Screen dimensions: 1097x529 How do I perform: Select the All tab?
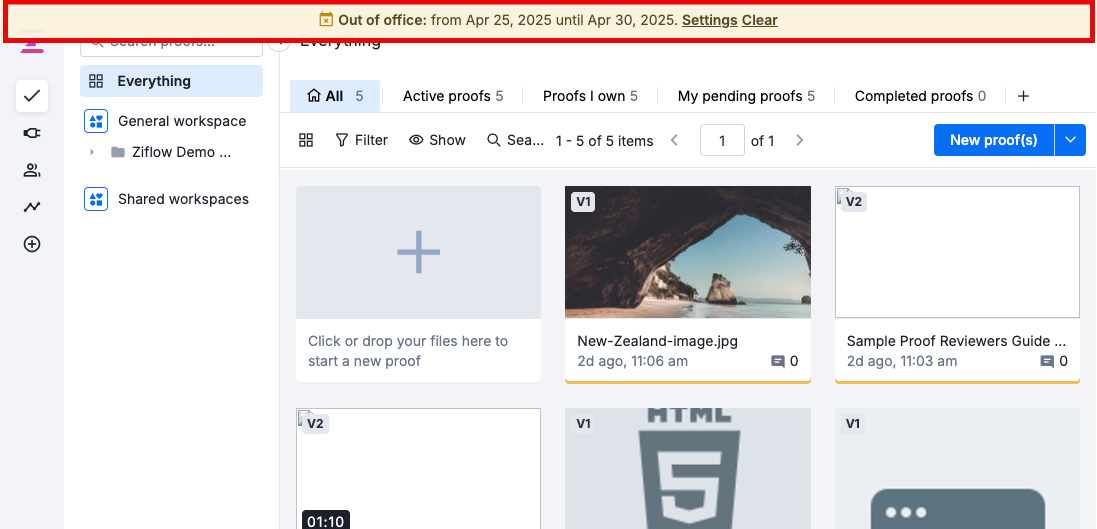tap(335, 96)
